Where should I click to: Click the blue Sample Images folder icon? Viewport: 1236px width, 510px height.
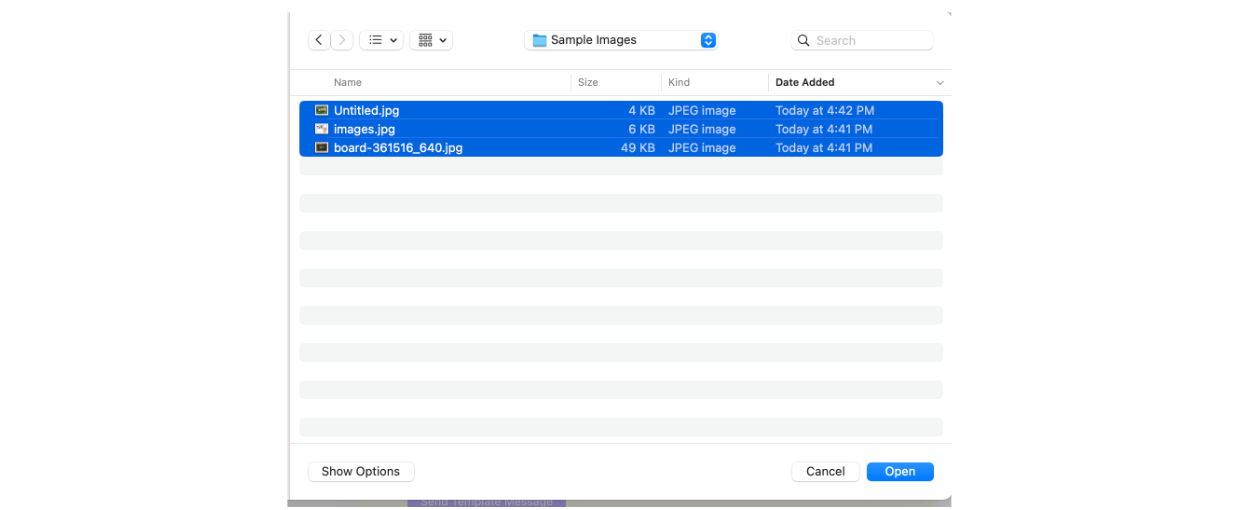(539, 40)
